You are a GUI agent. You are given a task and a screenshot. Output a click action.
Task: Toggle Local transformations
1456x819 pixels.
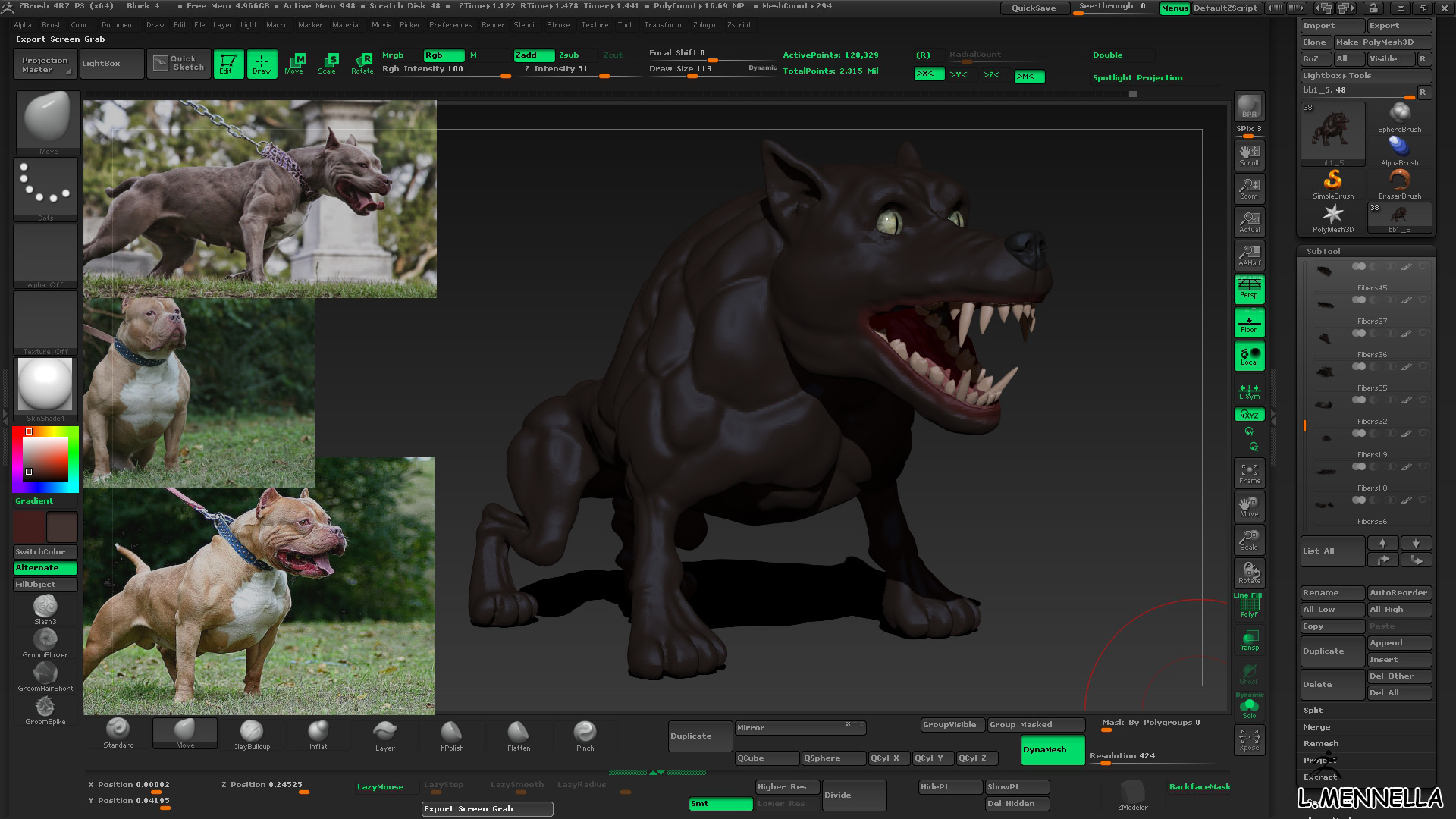tap(1249, 356)
